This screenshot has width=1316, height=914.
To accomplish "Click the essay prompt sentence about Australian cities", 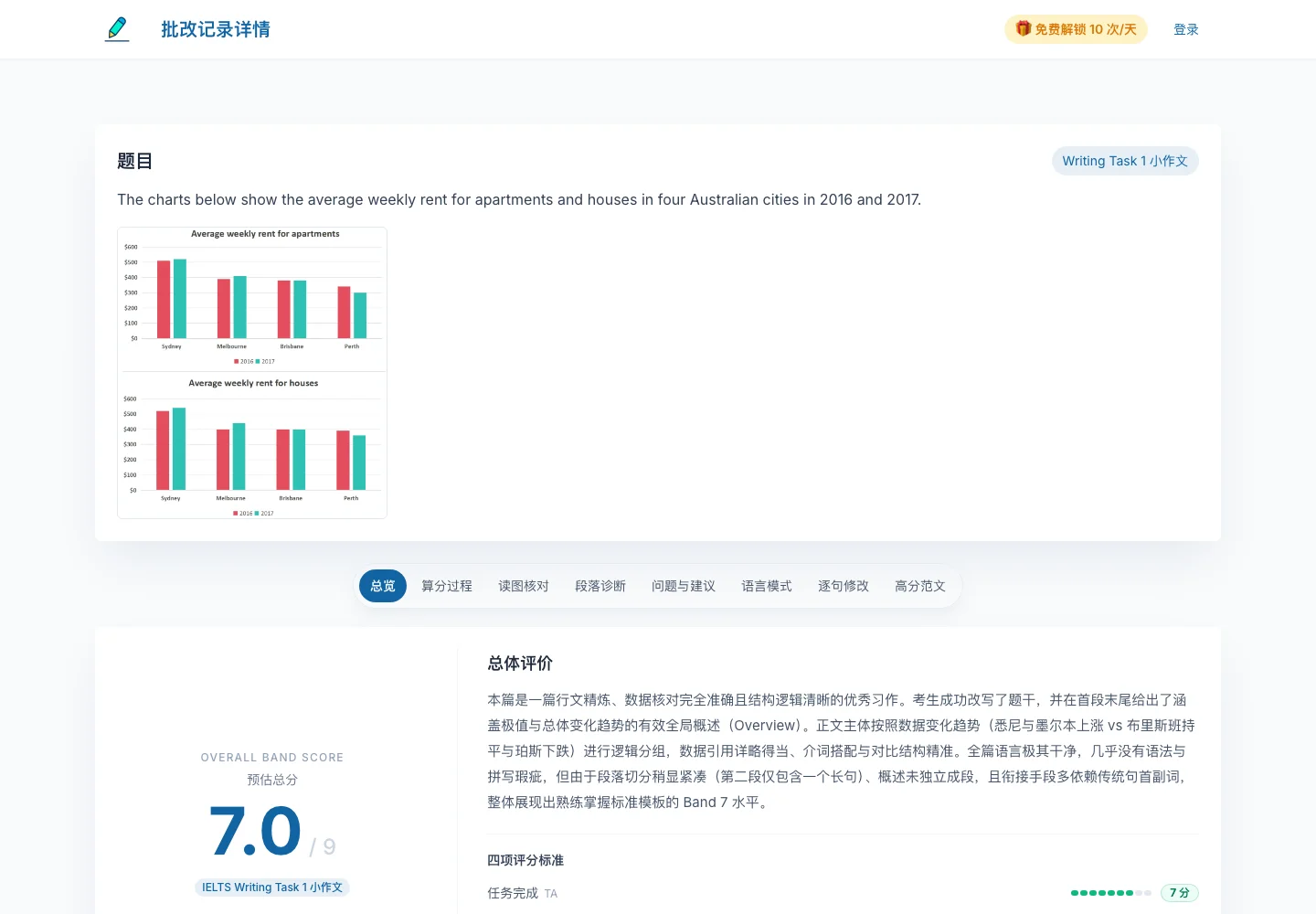I will click(519, 199).
